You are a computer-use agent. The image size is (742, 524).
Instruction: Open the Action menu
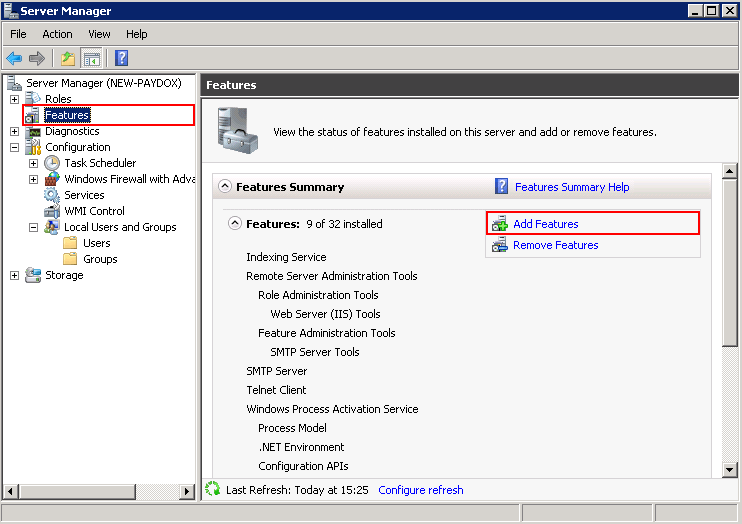point(57,34)
